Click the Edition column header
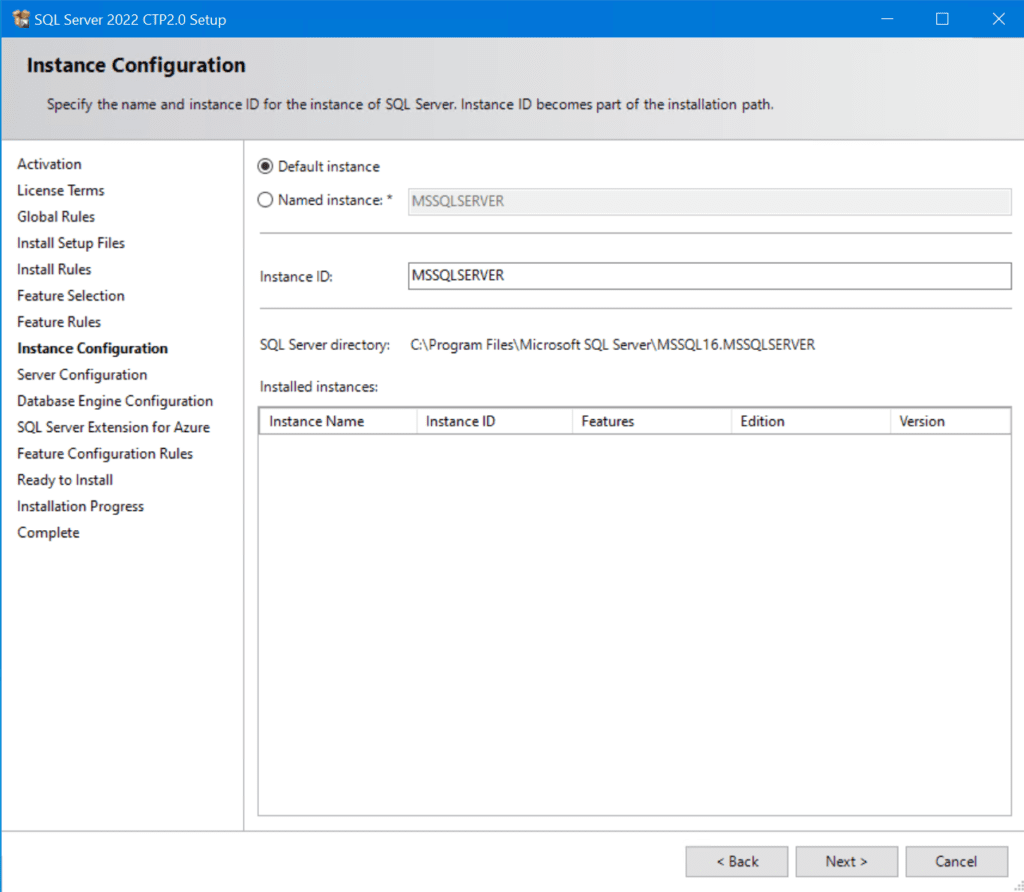This screenshot has height=892, width=1024. (810, 421)
